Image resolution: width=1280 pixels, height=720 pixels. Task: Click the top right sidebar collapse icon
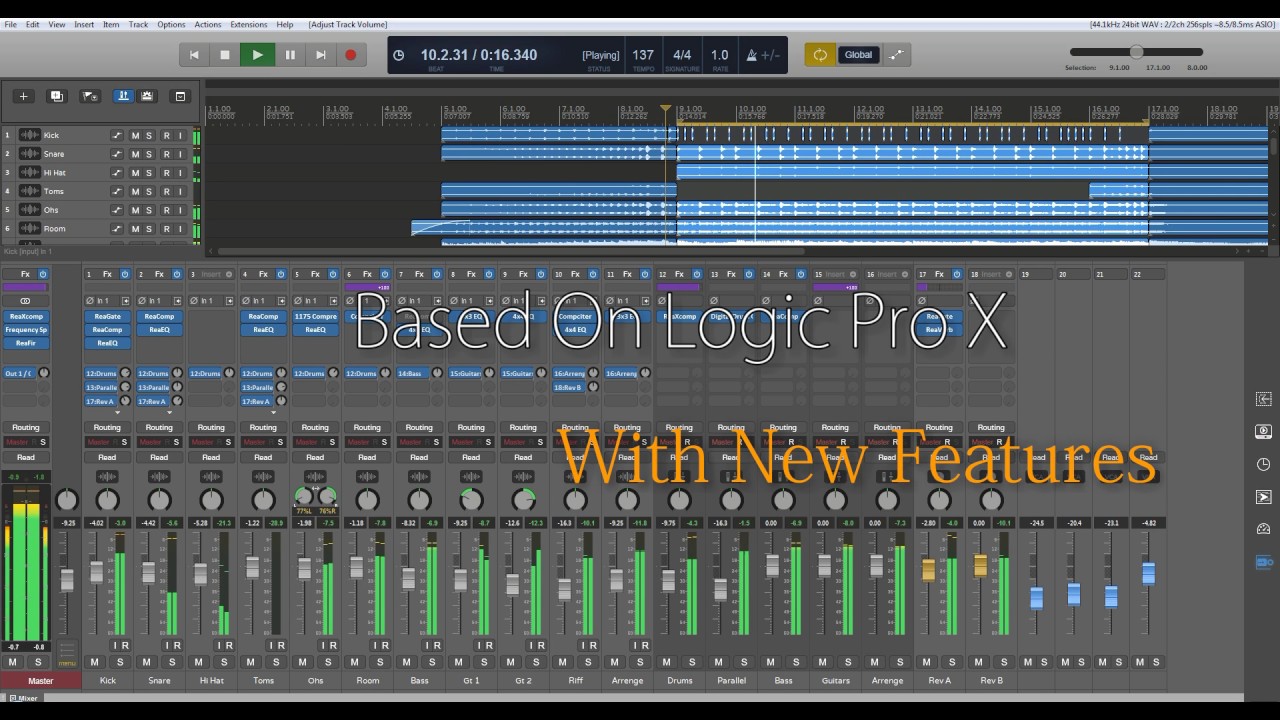click(x=1263, y=399)
